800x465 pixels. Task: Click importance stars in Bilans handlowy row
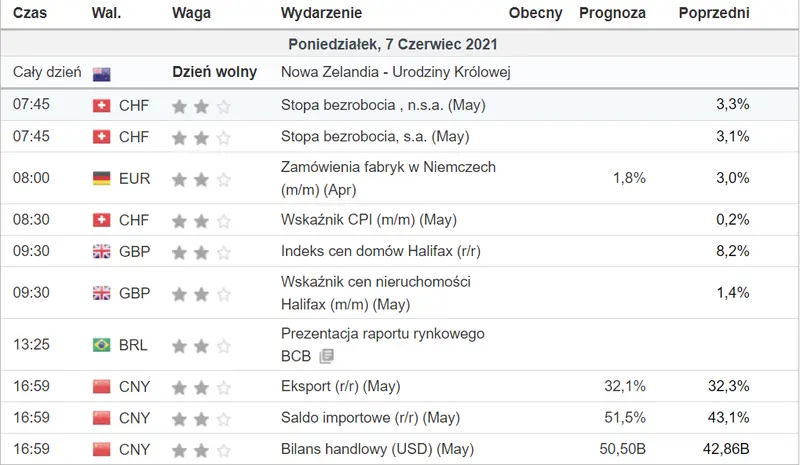201,450
